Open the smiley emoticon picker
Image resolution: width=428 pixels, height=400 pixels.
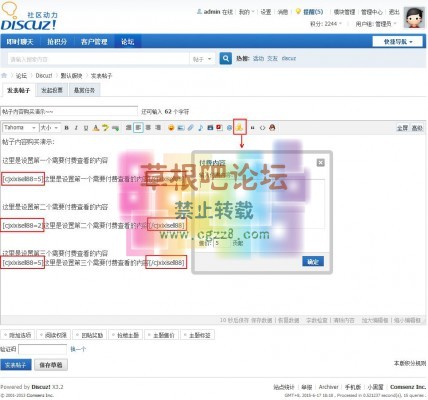click(171, 128)
